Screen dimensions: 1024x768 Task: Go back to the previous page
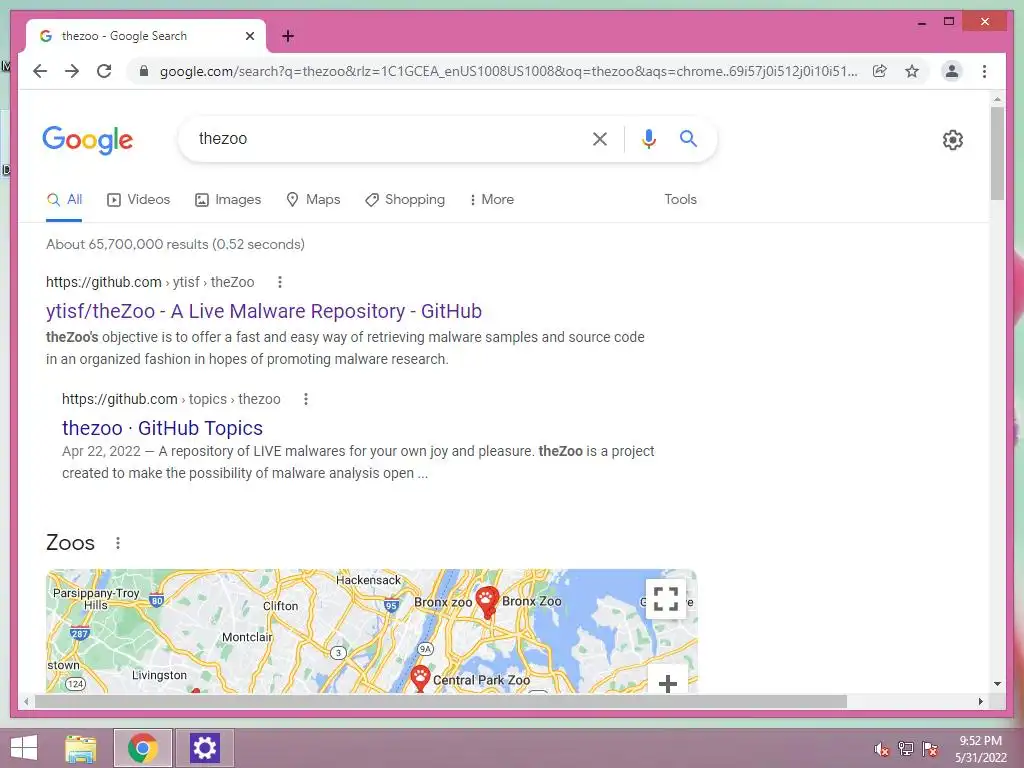point(40,71)
